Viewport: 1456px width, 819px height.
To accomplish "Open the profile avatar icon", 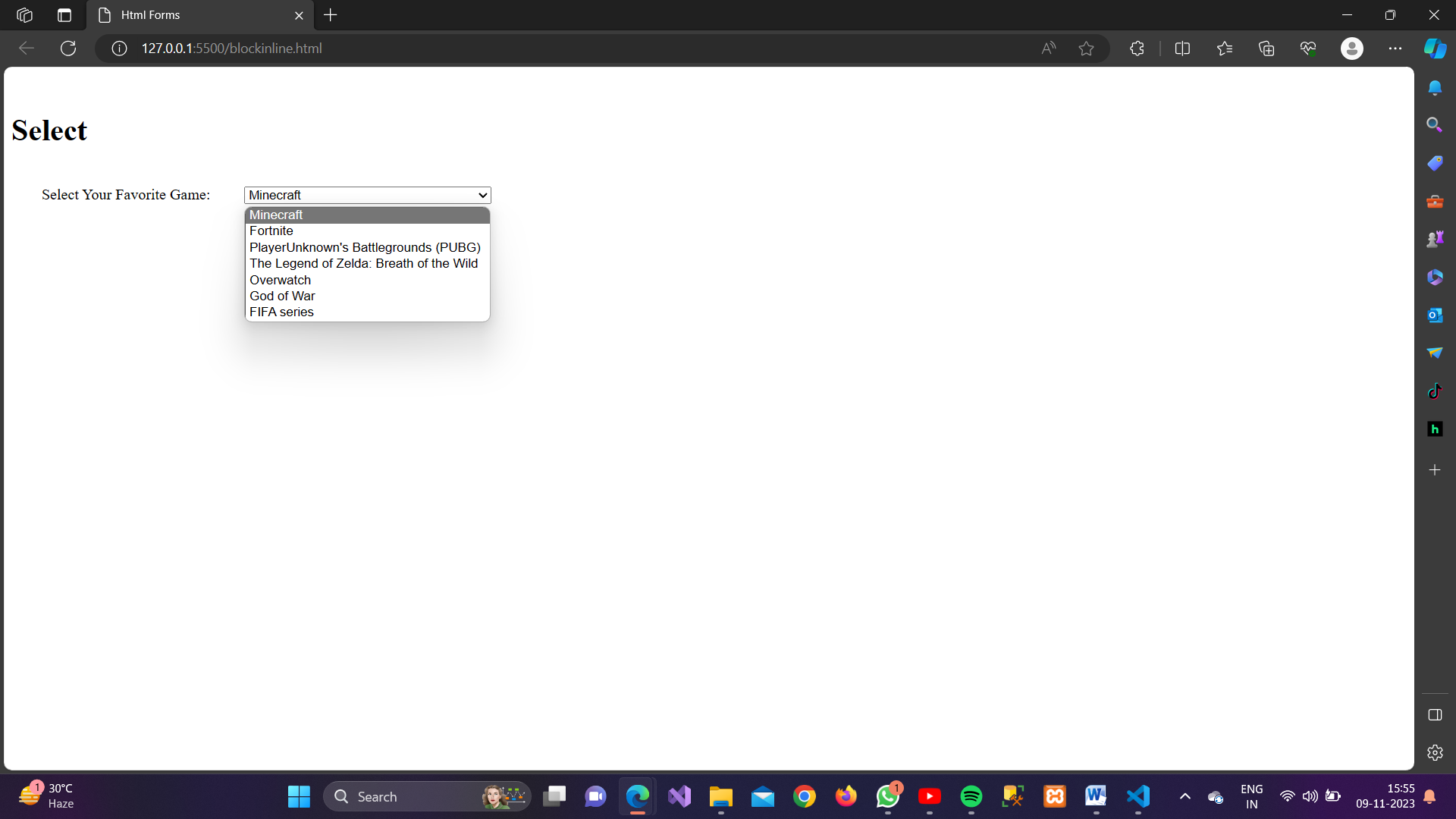I will pos(1352,49).
